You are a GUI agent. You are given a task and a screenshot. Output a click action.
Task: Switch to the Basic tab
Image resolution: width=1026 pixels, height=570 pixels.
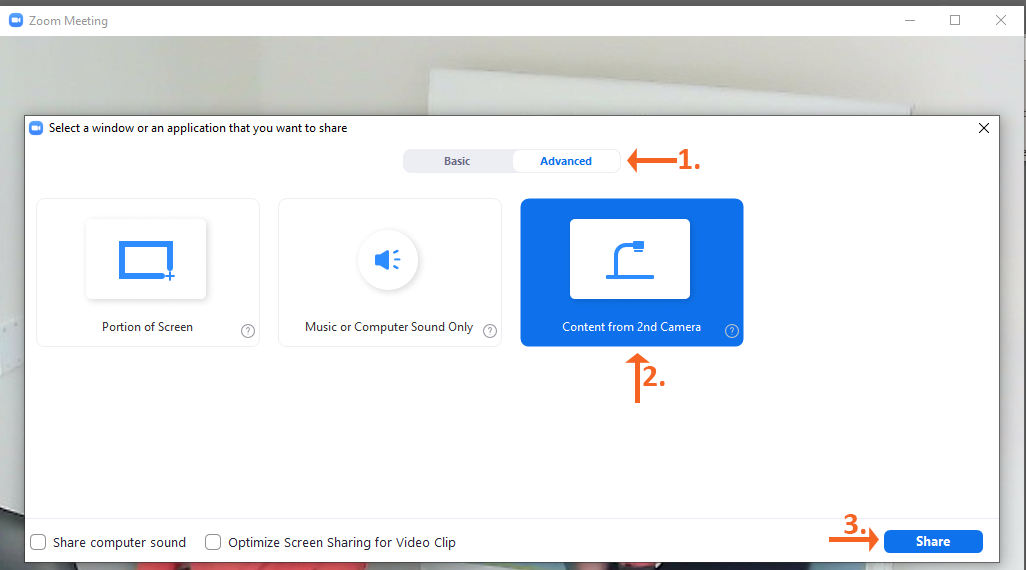457,161
